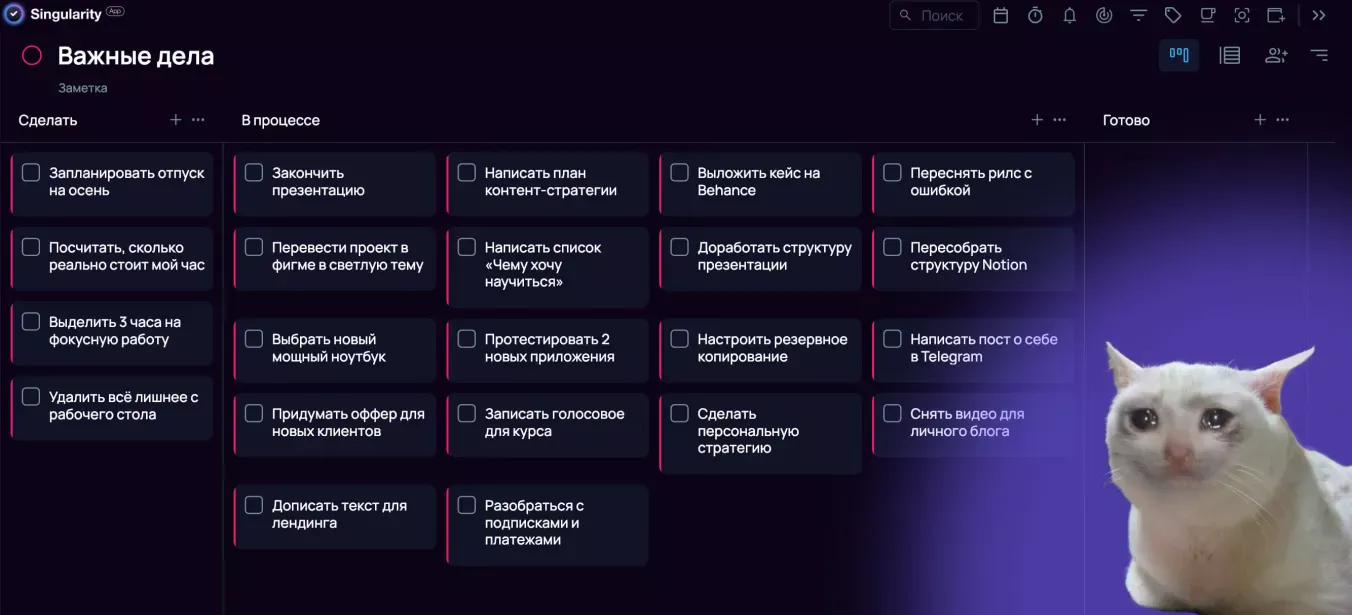Image resolution: width=1352 pixels, height=615 pixels.
Task: Check off Посчитать, сколько реально стоит мой час
Action: click(x=31, y=247)
